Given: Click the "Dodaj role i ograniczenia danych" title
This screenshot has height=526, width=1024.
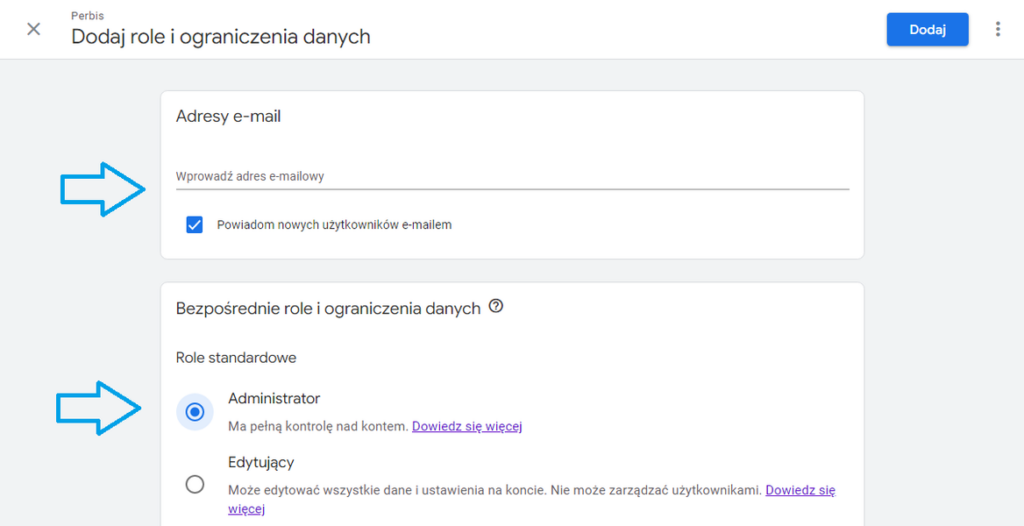Looking at the screenshot, I should tap(220, 37).
